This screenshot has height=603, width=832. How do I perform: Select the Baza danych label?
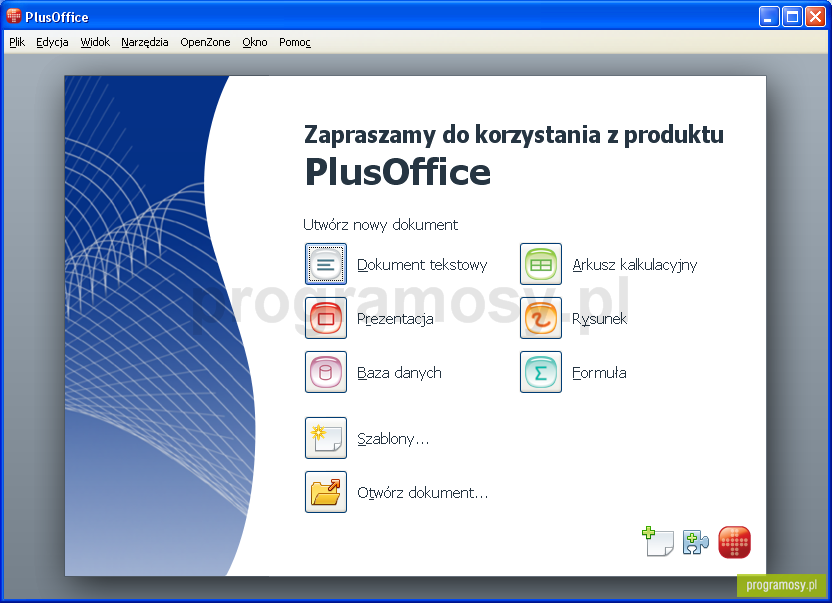click(399, 373)
